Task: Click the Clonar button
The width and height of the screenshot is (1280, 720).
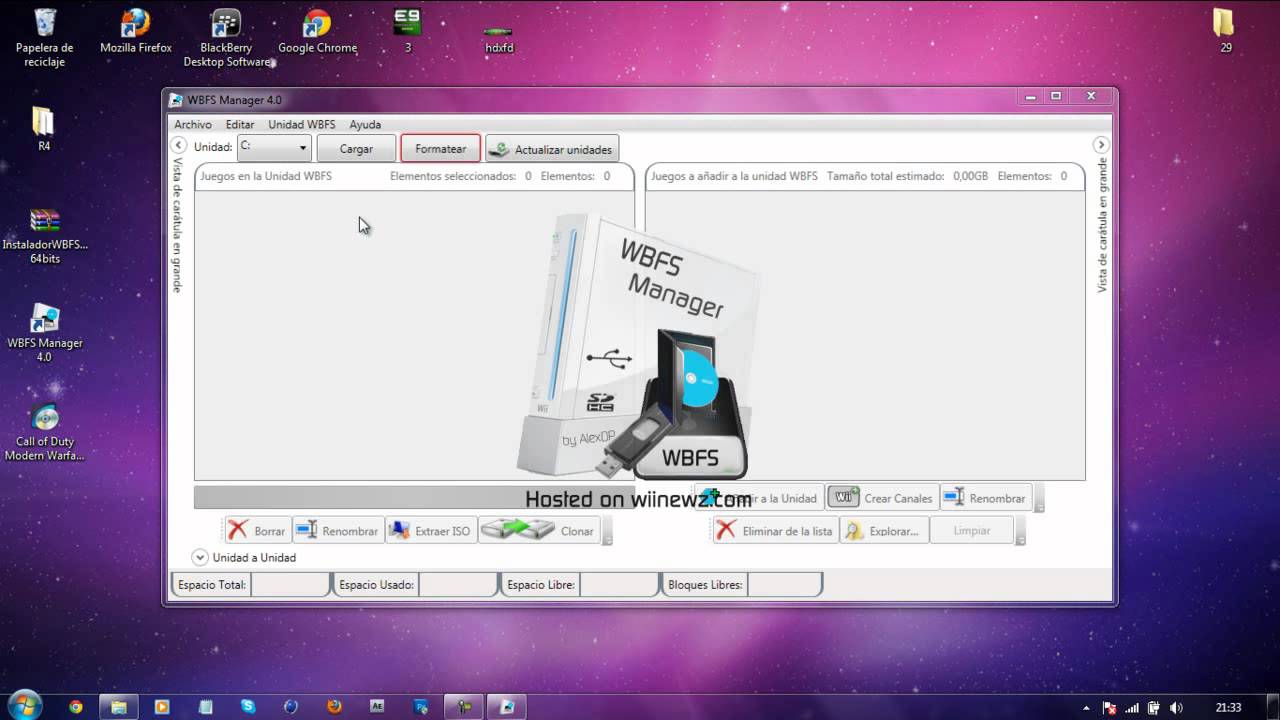Action: coord(538,531)
